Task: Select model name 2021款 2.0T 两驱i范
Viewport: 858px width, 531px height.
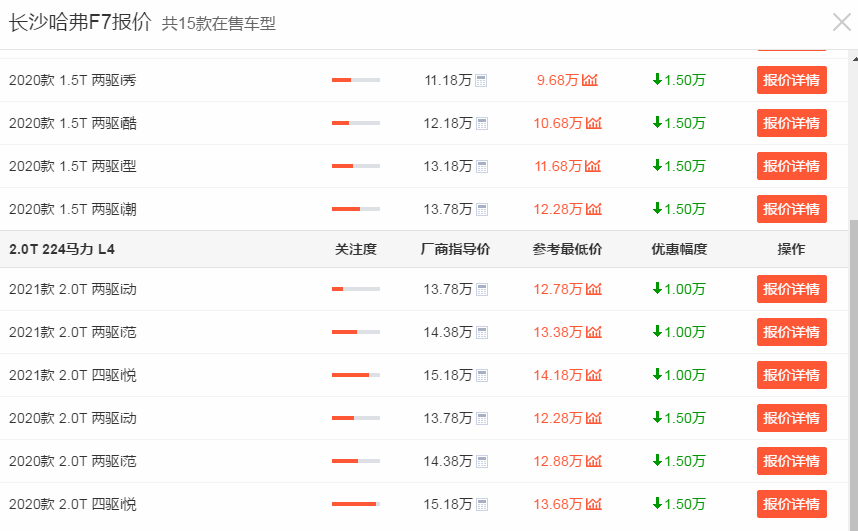Action: (72, 332)
